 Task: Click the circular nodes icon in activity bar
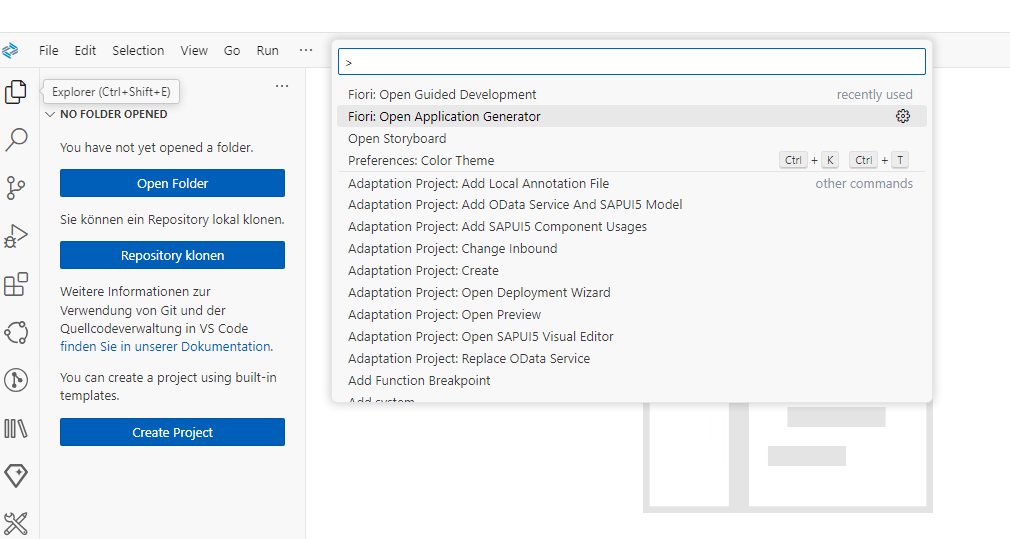[16, 332]
